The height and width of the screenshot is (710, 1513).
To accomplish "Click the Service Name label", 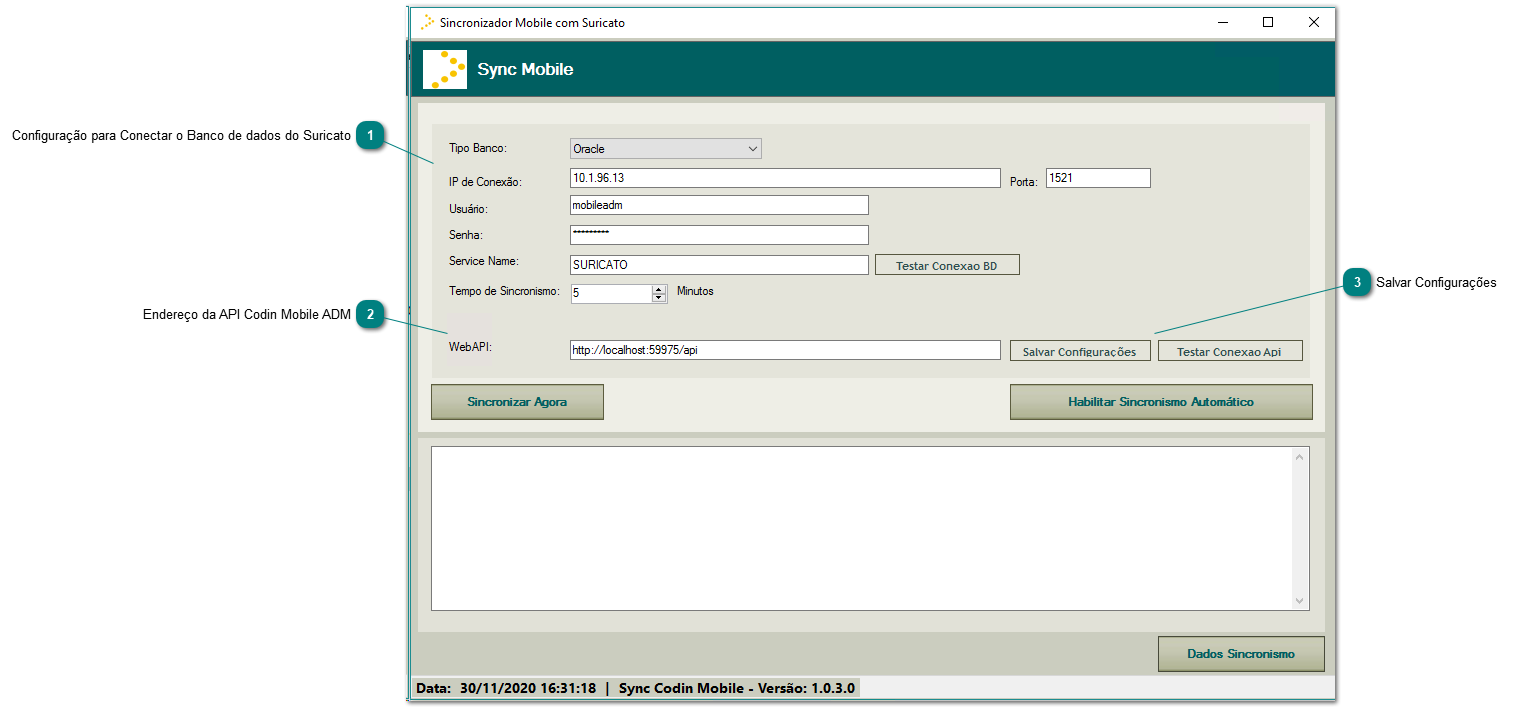I will click(x=484, y=261).
